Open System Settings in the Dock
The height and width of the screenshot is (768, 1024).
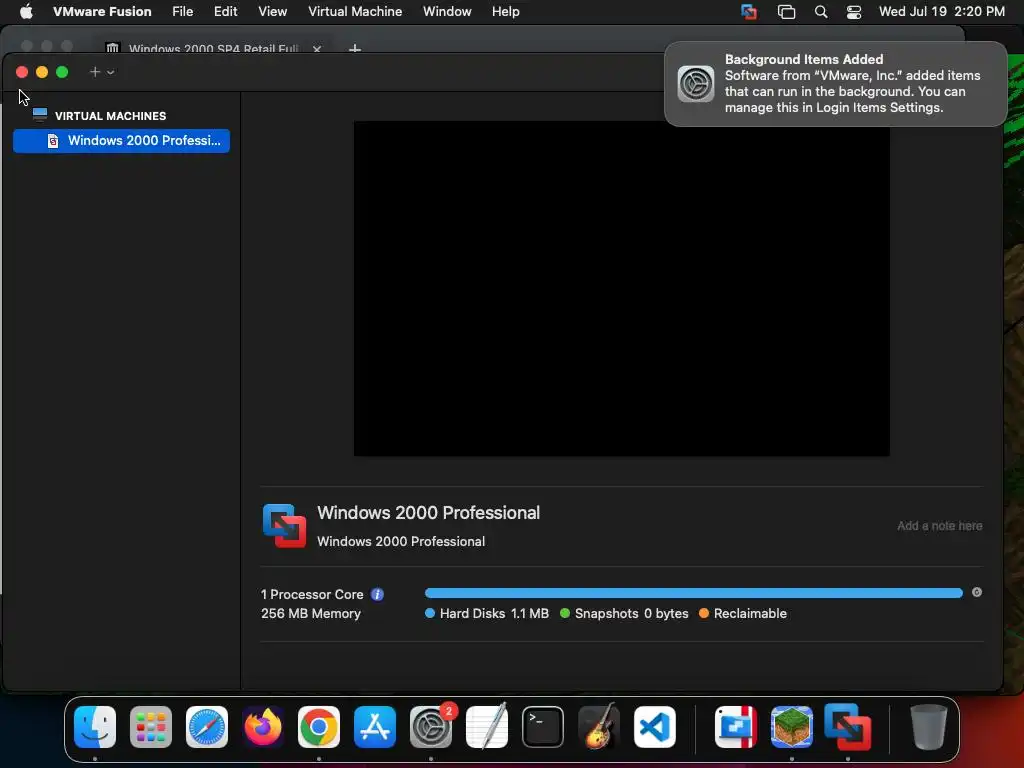pyautogui.click(x=431, y=727)
